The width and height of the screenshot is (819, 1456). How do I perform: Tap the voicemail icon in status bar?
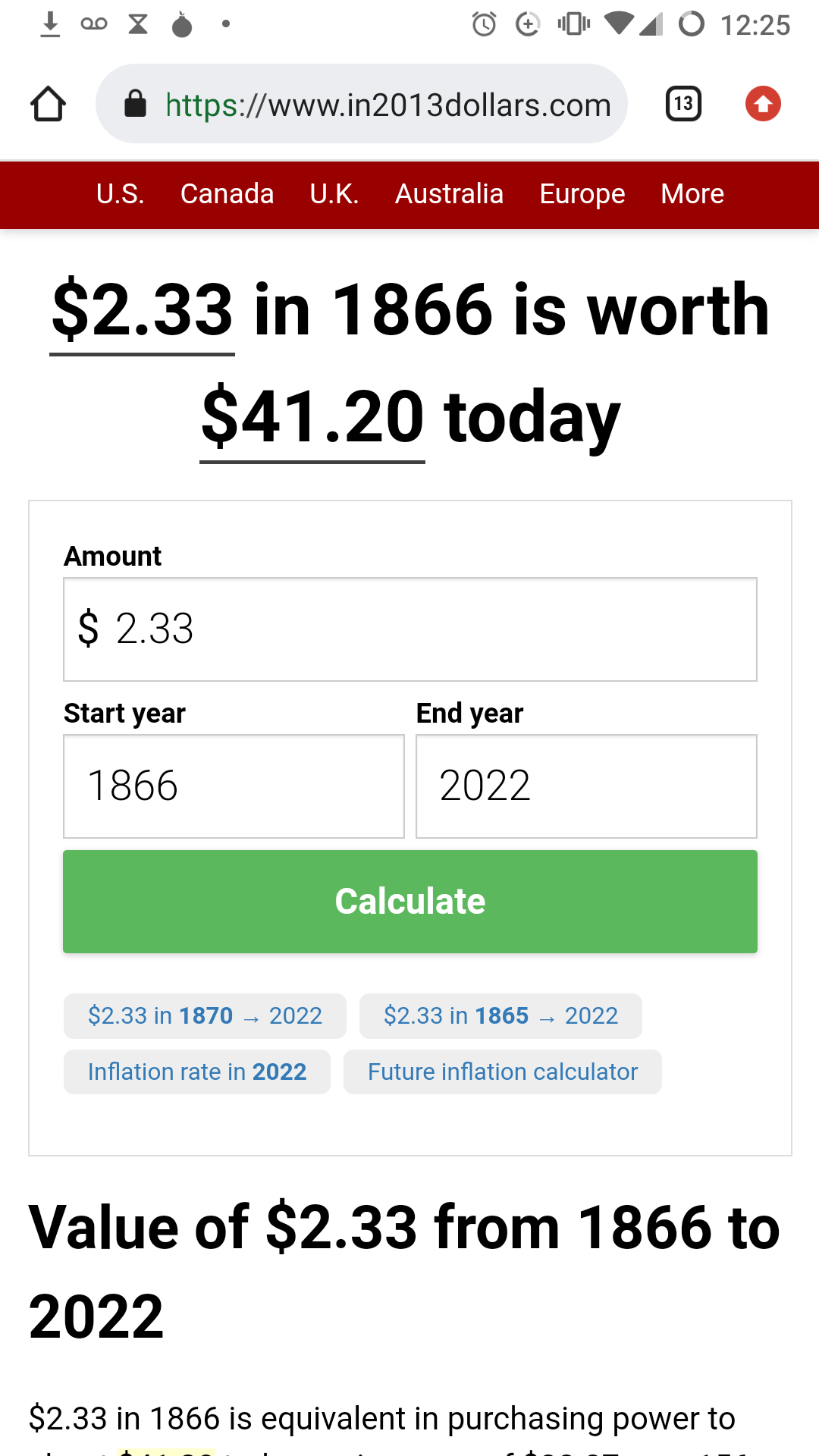point(94,24)
